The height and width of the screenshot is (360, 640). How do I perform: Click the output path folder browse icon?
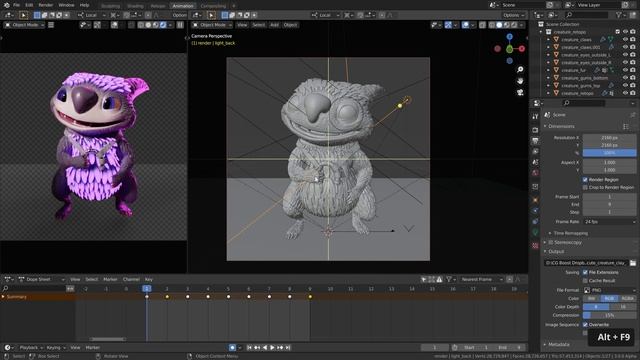(633, 263)
